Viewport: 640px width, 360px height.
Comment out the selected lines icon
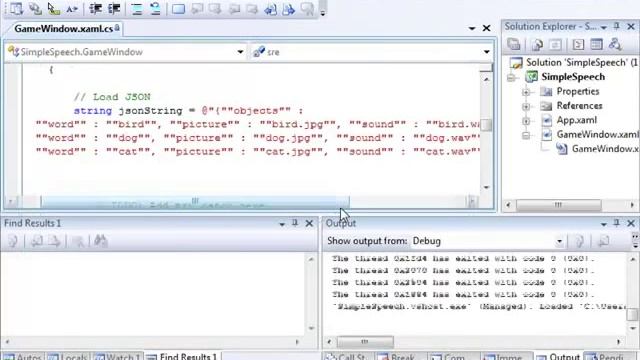(137, 9)
